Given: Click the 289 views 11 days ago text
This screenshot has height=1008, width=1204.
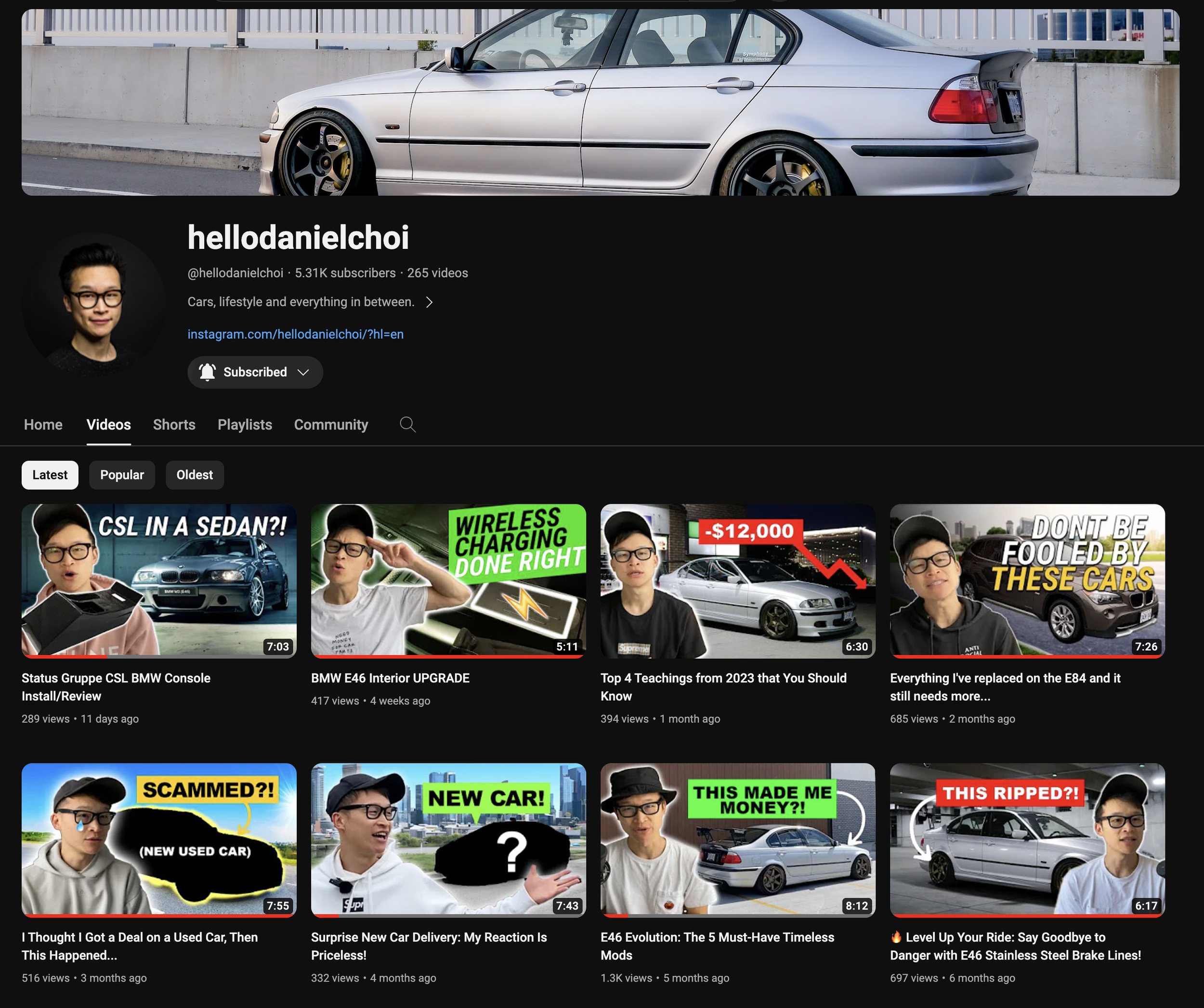Looking at the screenshot, I should pyautogui.click(x=80, y=719).
